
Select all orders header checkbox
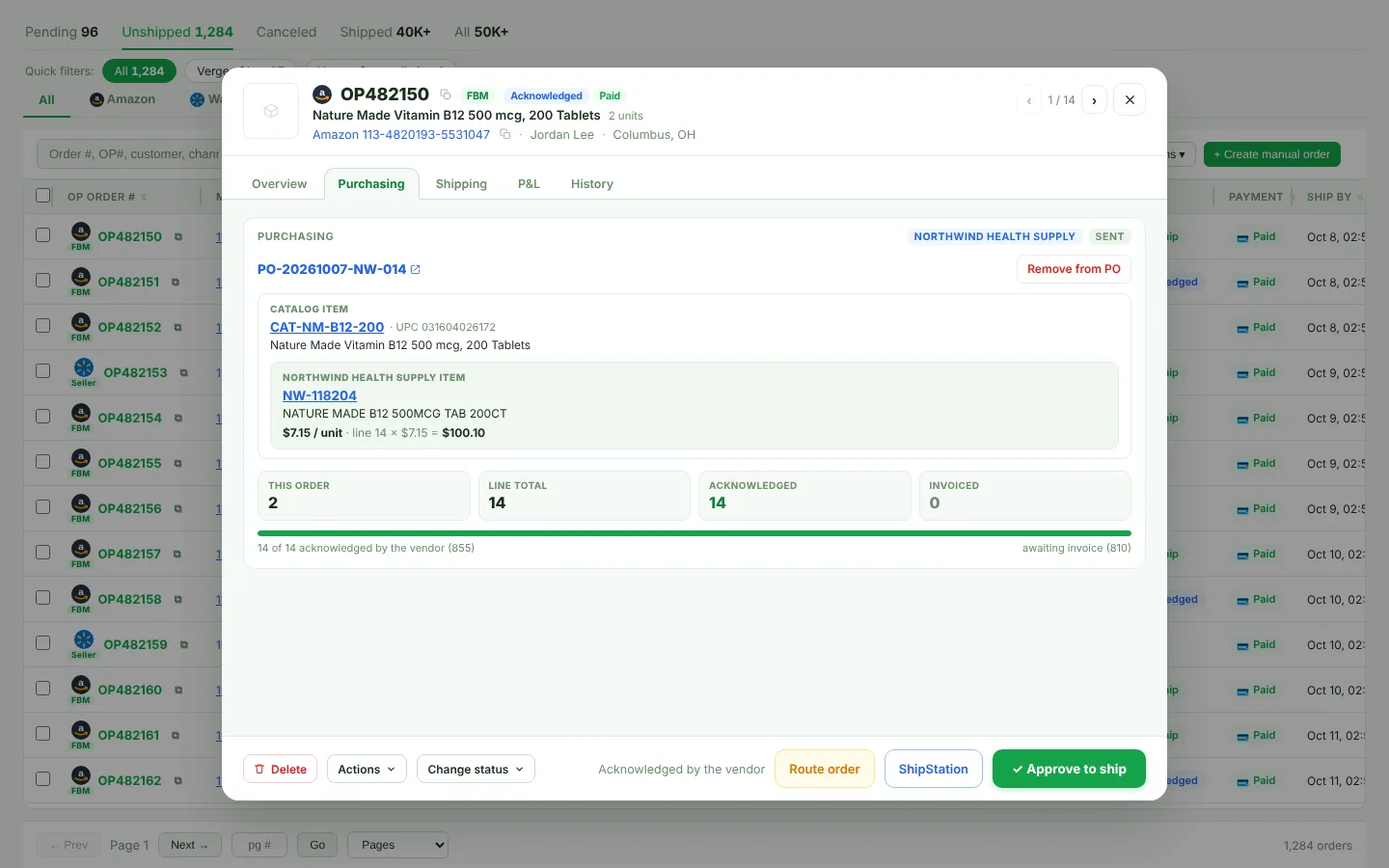pyautogui.click(x=42, y=196)
